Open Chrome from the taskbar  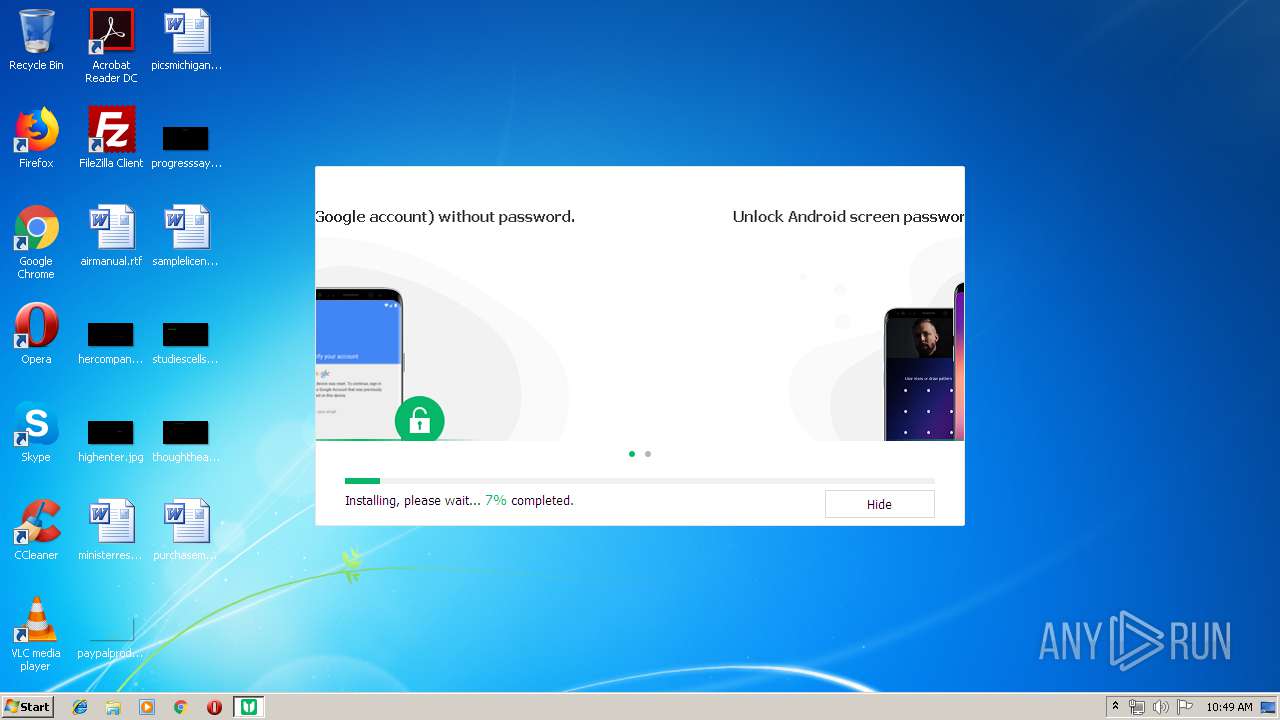pyautogui.click(x=180, y=707)
